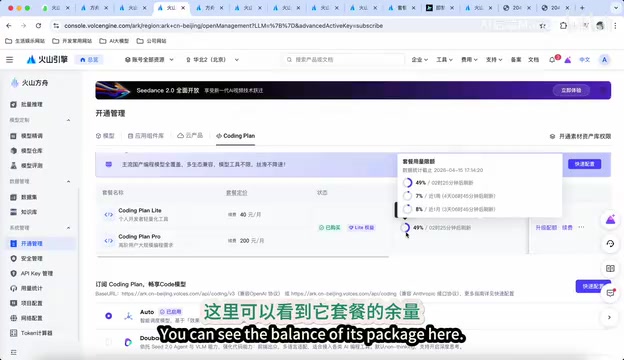Click the 49% progress ring in usage popup
Viewport: 624px width, 360px height.
click(x=407, y=183)
